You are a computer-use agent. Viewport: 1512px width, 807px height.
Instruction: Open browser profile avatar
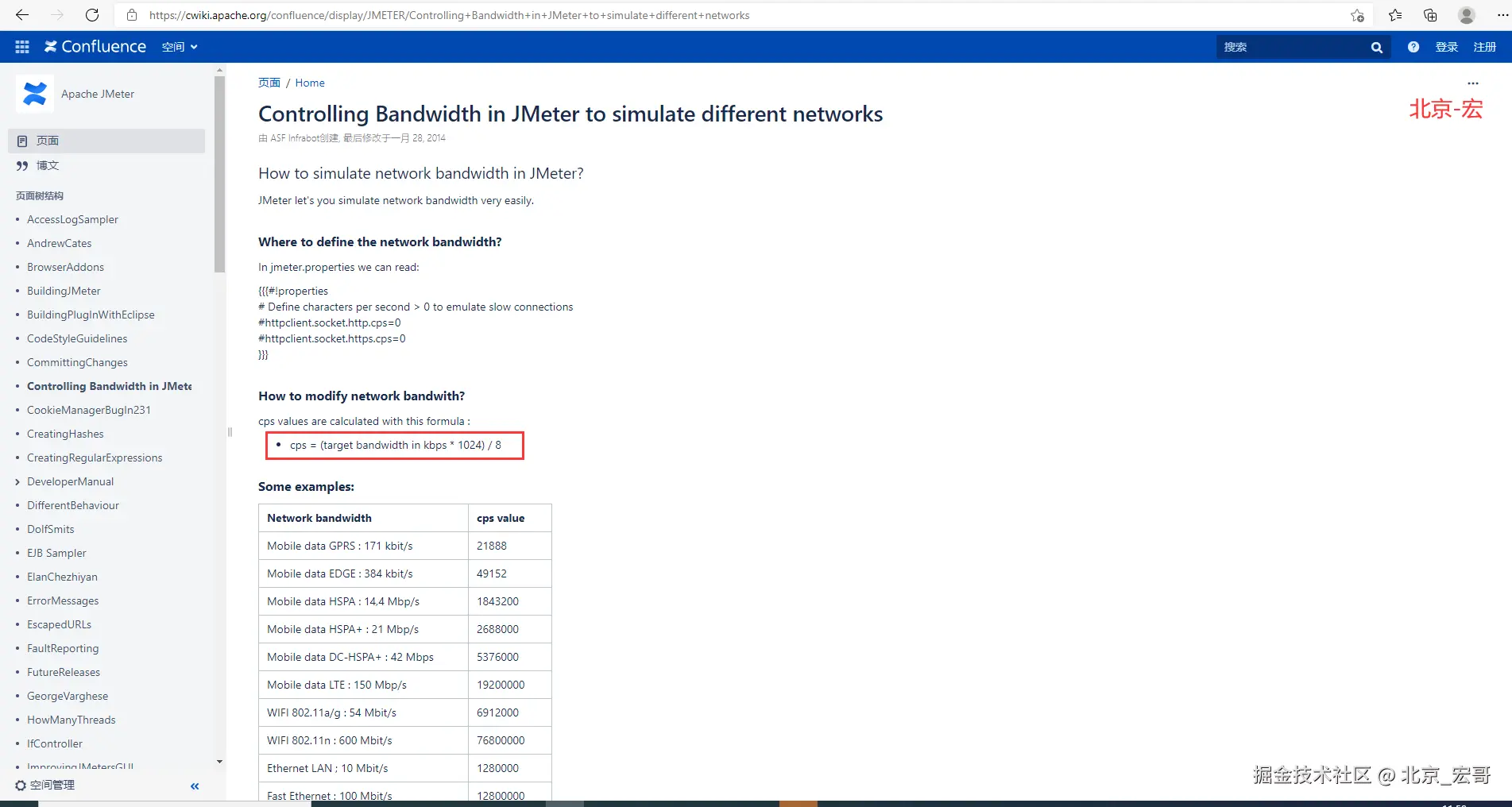(x=1467, y=15)
